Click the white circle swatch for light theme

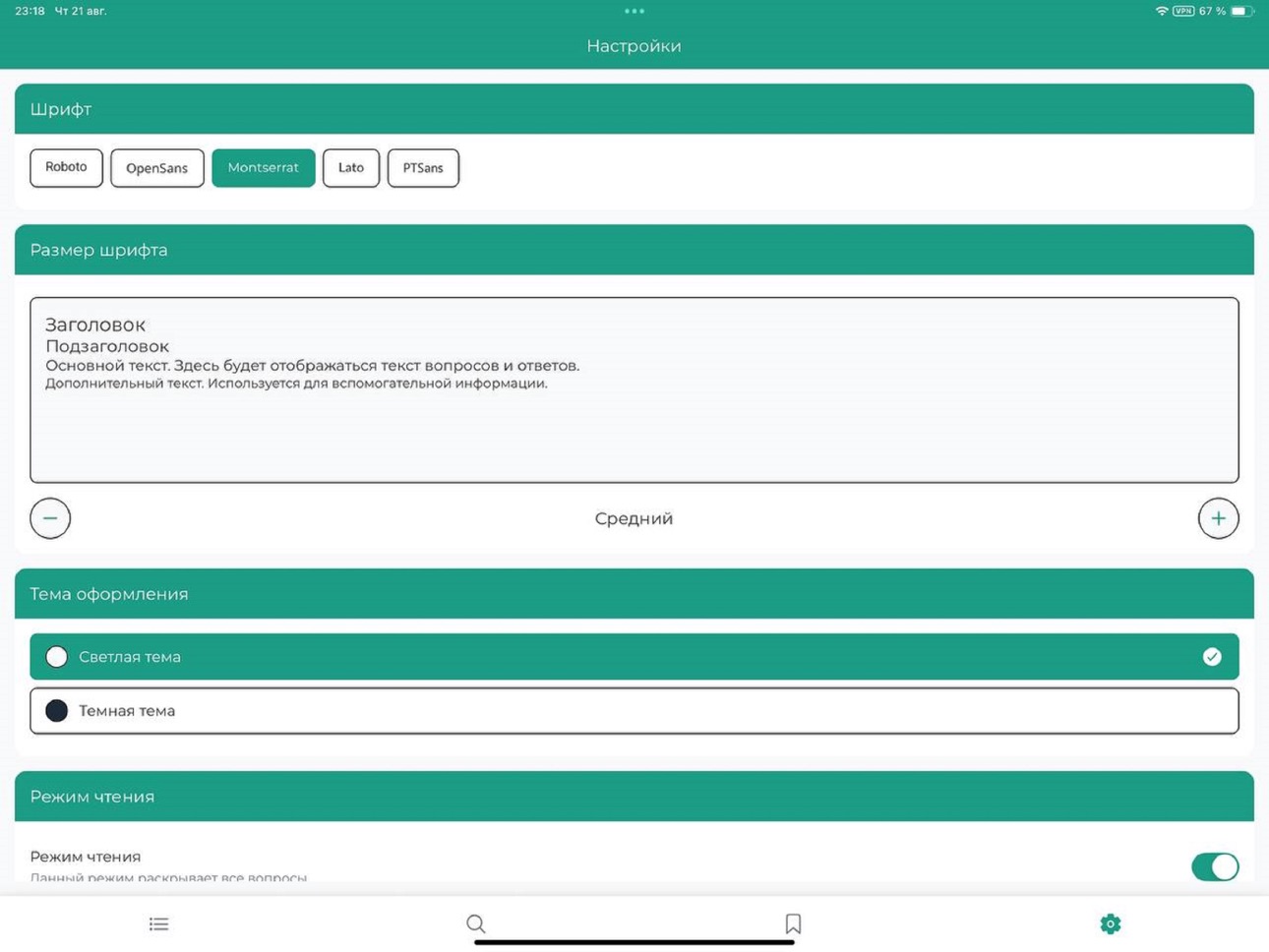[57, 656]
